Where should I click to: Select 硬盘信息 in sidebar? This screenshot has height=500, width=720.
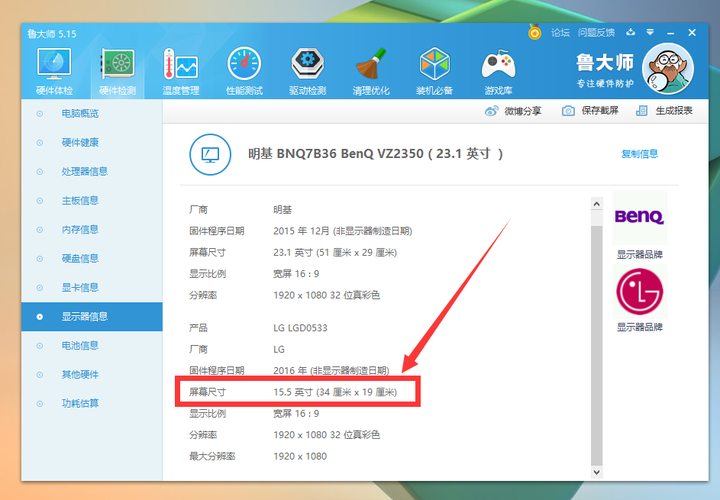click(92, 258)
